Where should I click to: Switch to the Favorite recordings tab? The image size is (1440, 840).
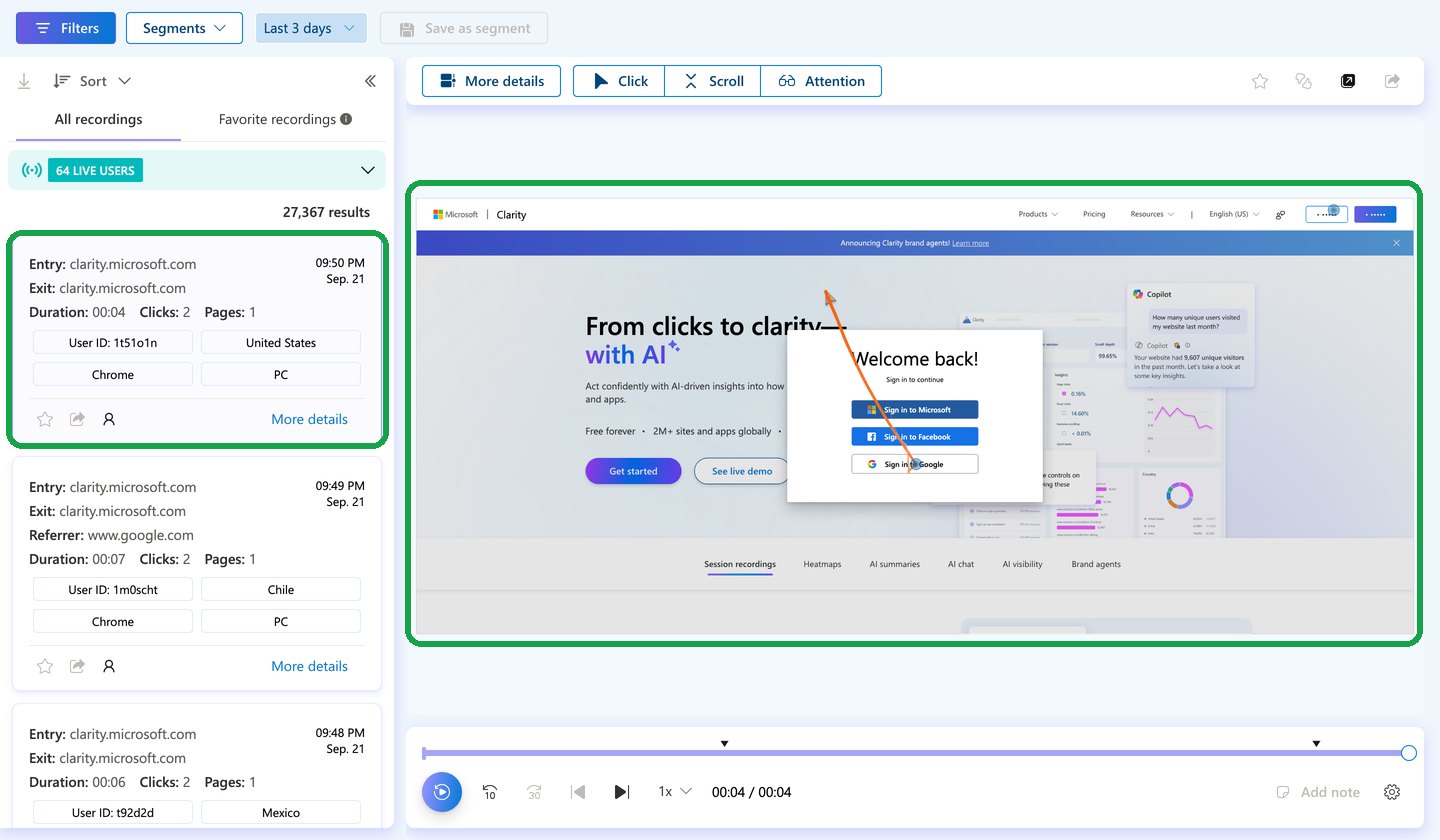point(277,119)
